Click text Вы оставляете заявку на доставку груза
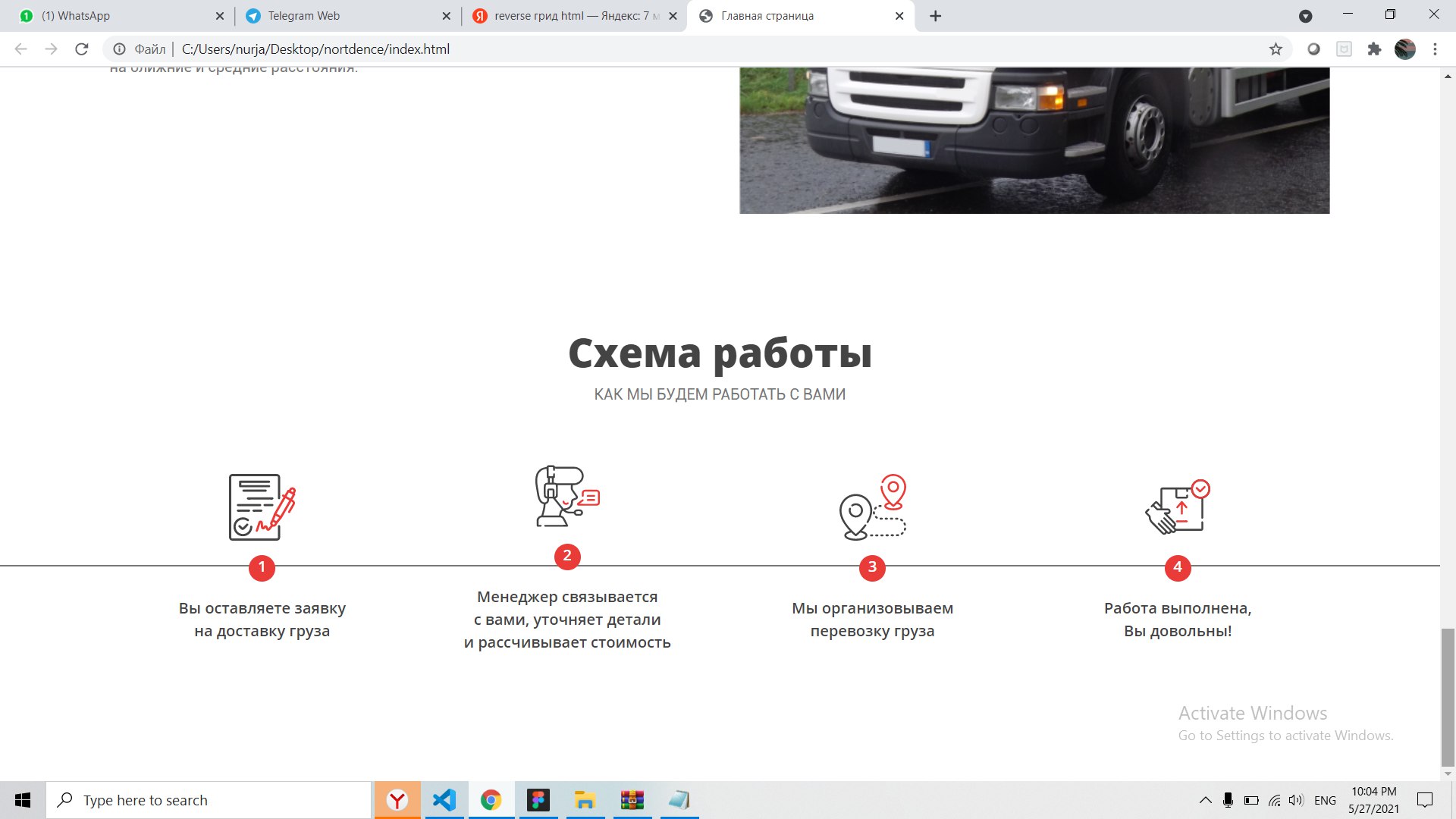1456x819 pixels. pyautogui.click(x=262, y=620)
